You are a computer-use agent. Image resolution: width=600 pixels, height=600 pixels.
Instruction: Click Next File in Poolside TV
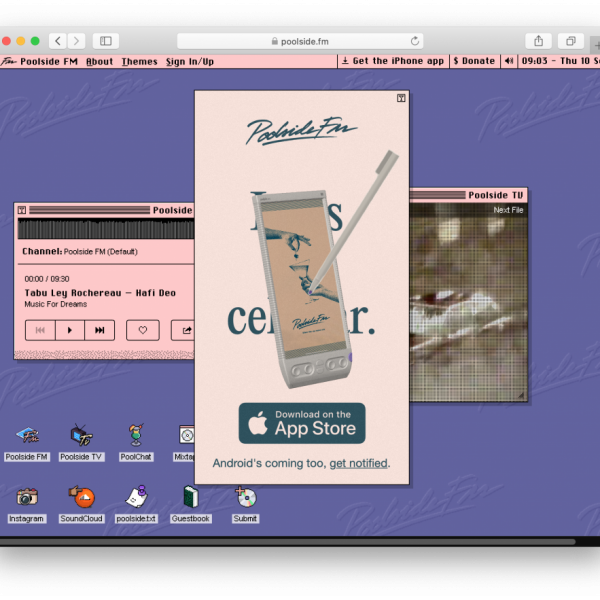pyautogui.click(x=508, y=210)
